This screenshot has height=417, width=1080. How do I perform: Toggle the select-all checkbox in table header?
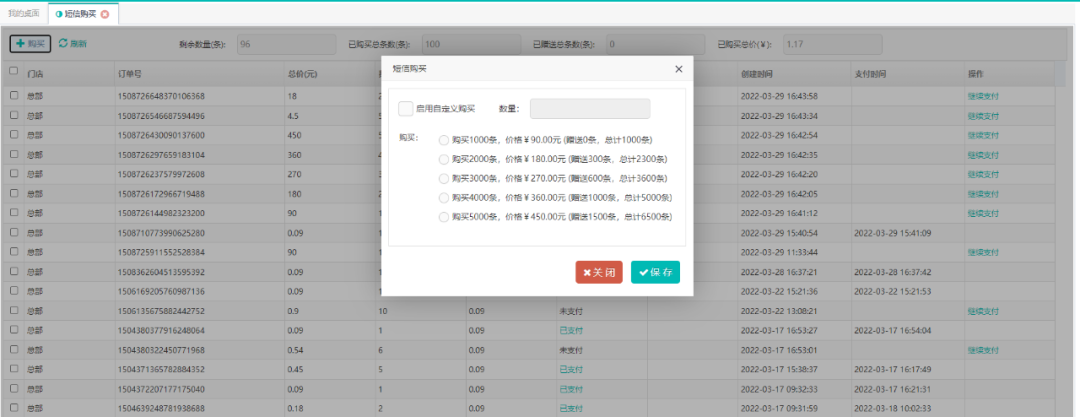tap(14, 72)
